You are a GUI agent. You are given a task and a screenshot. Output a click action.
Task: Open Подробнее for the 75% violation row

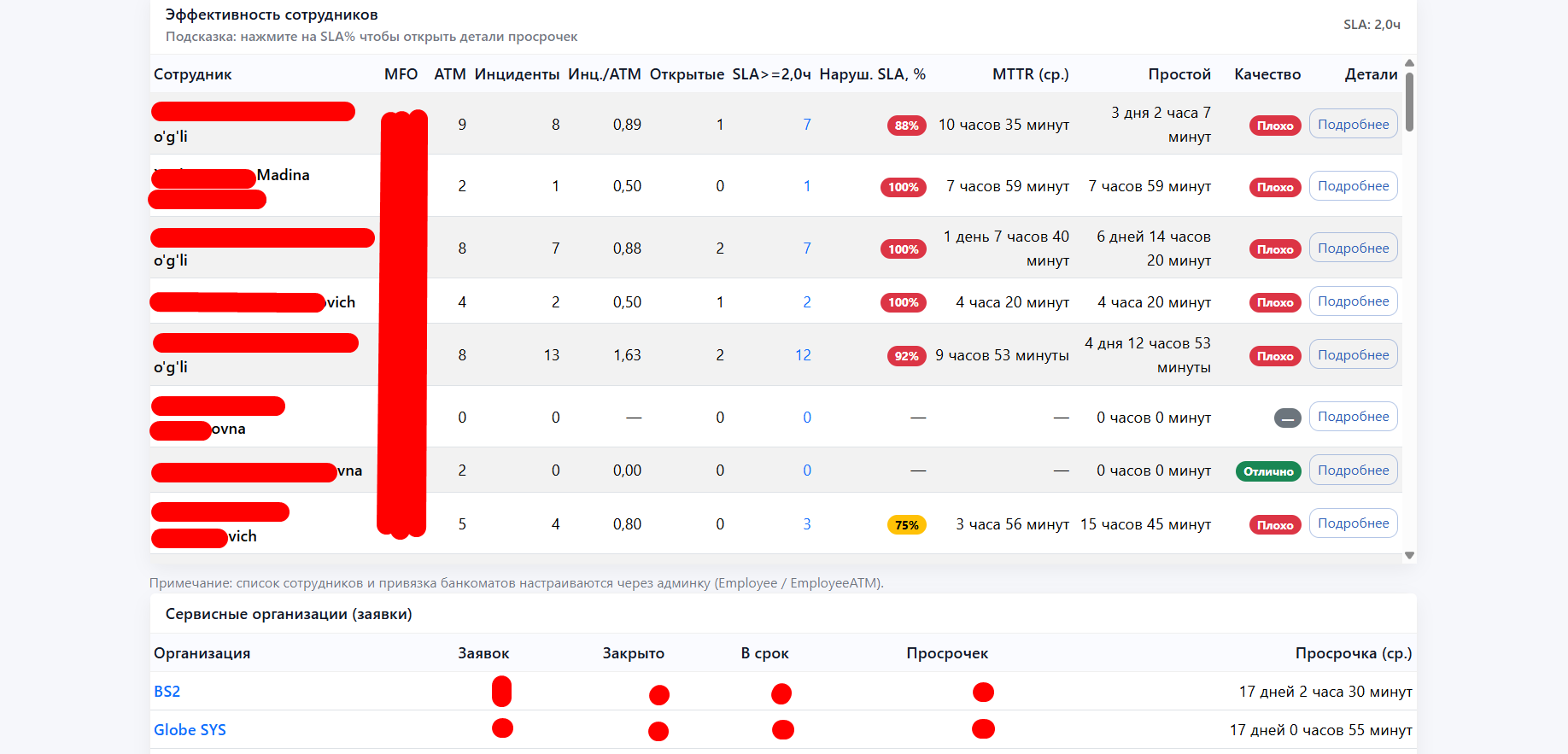point(1353,523)
